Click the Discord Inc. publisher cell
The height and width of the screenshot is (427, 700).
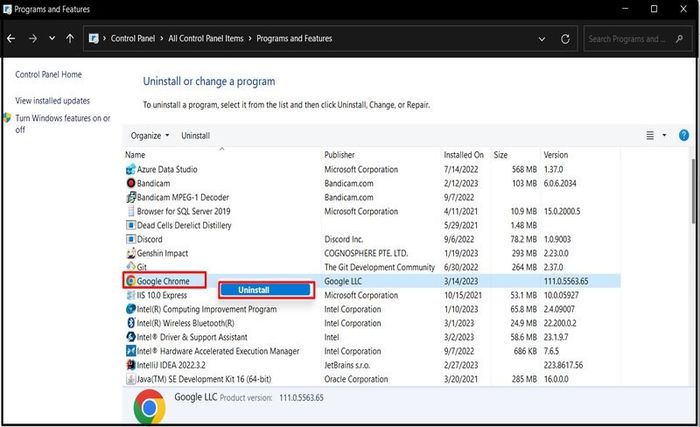(x=344, y=239)
